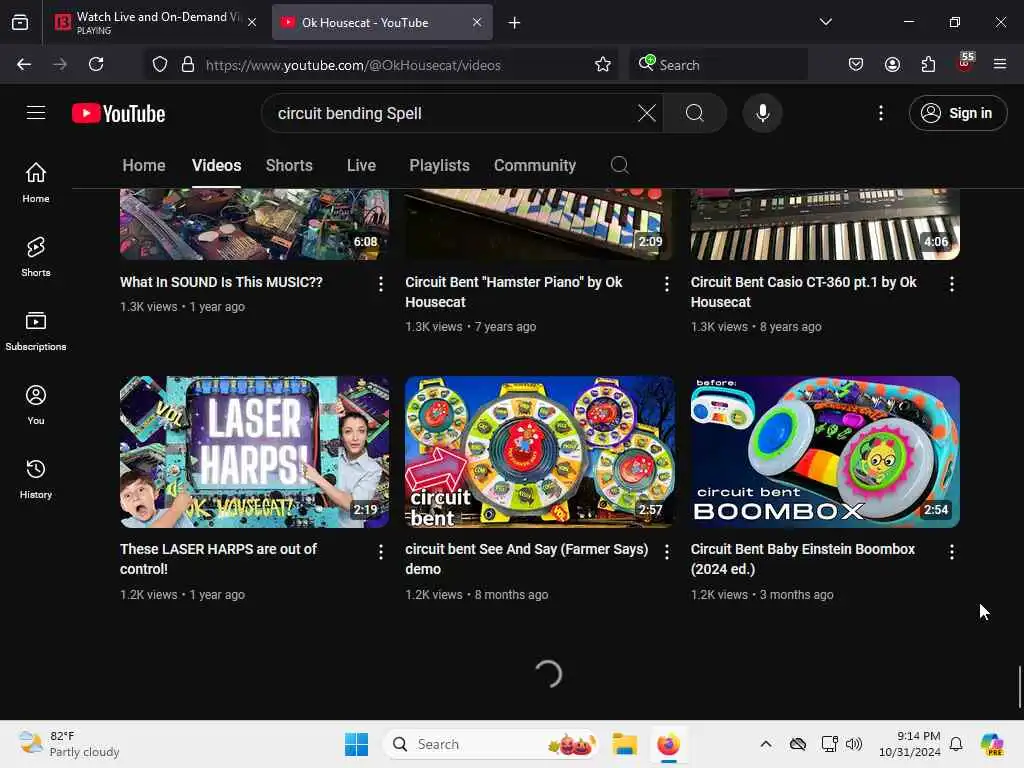1024x768 pixels.
Task: Open options for LASER HARPS video
Action: click(x=381, y=552)
